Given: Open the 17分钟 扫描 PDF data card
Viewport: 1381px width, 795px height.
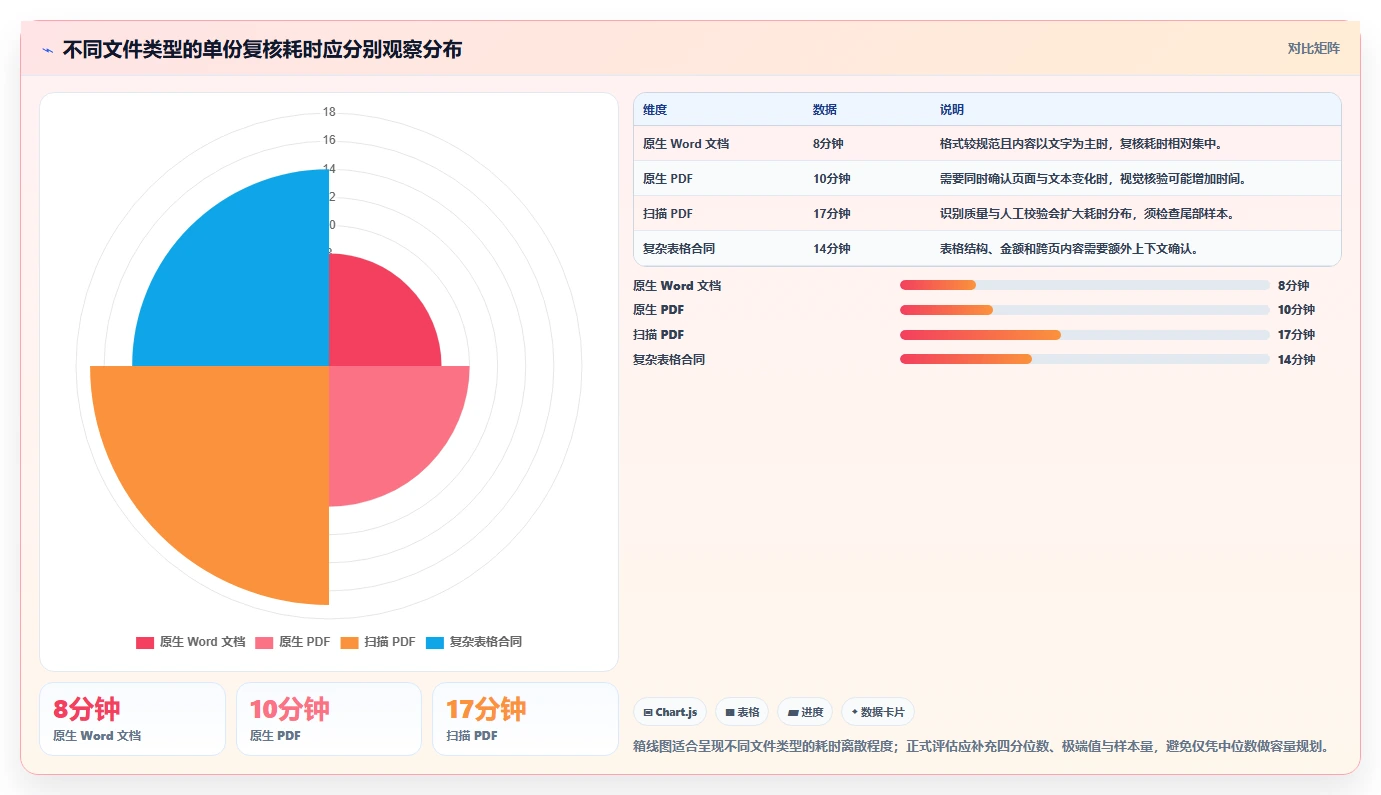Looking at the screenshot, I should 525,719.
